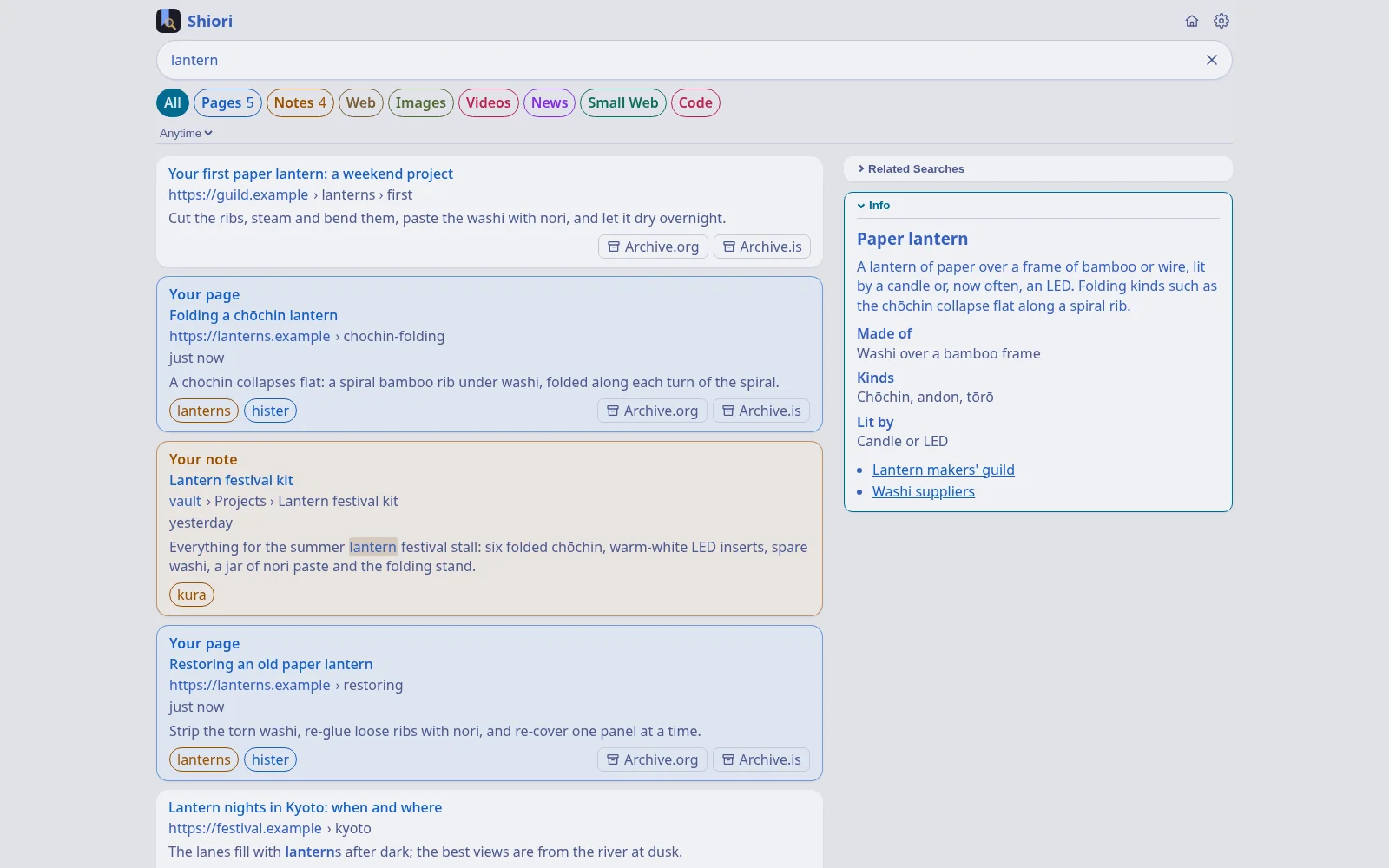1389x868 pixels.
Task: Click the https://guild.example URL
Action: [239, 194]
